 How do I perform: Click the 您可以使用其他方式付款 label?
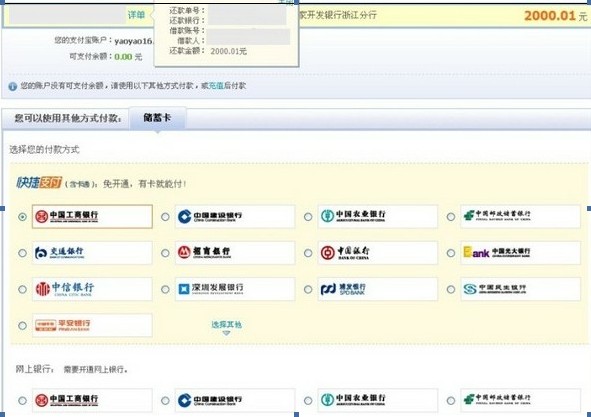pyautogui.click(x=68, y=118)
